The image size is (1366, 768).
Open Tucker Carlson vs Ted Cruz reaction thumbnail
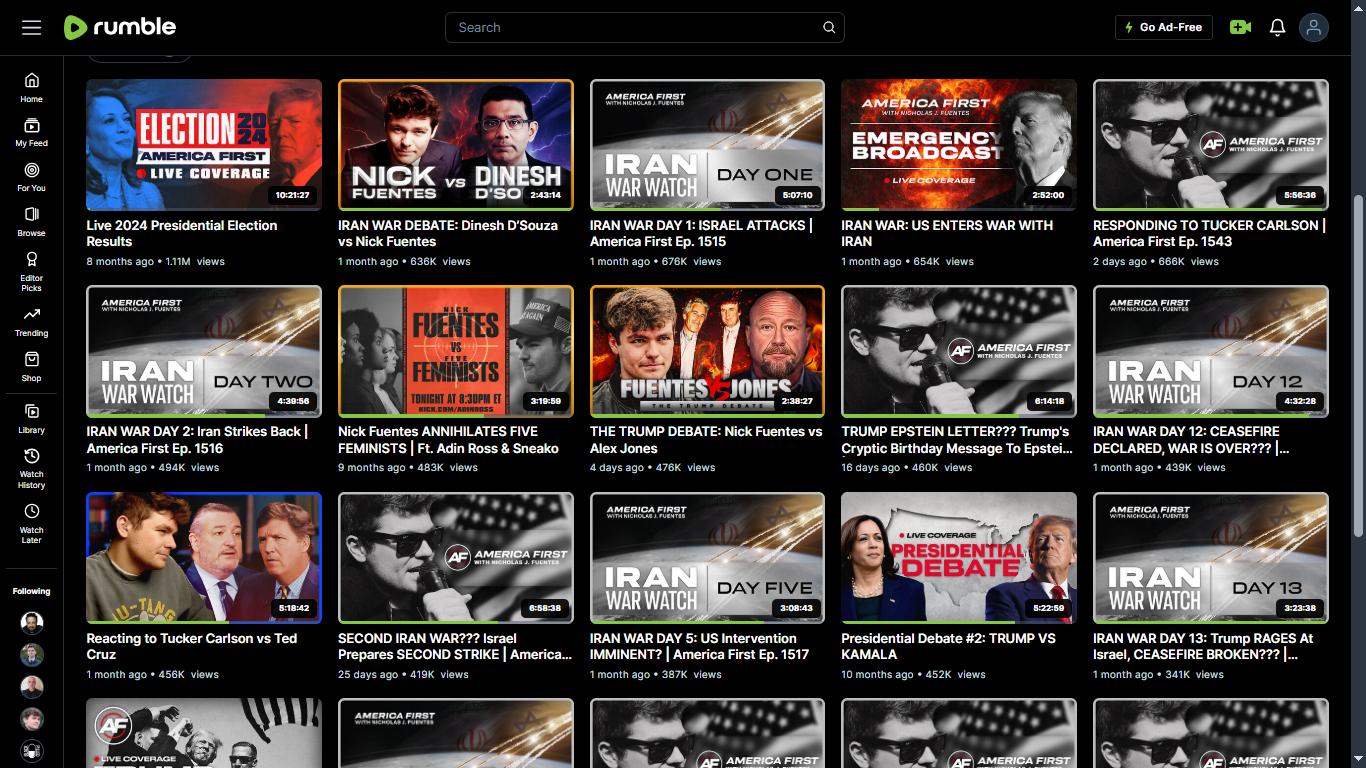[x=204, y=558]
